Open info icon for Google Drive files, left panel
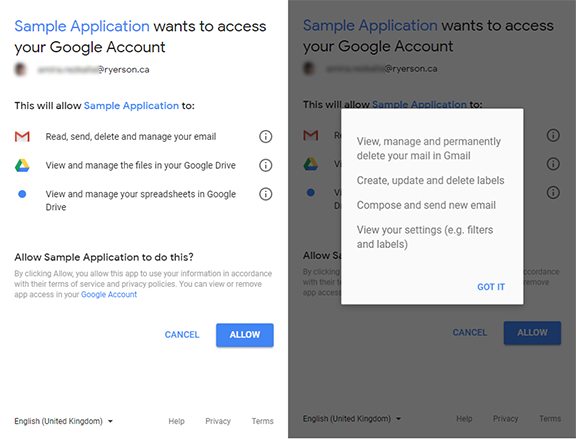 point(266,165)
